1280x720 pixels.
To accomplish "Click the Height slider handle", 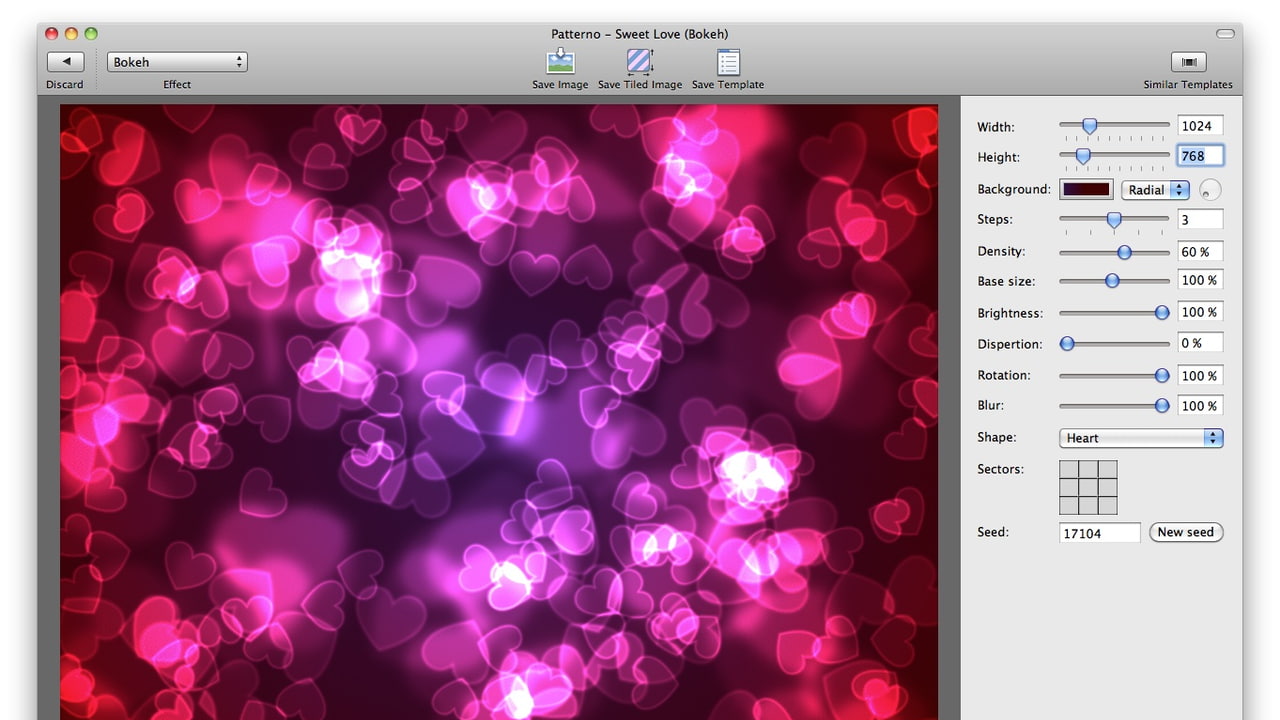I will click(x=1082, y=156).
